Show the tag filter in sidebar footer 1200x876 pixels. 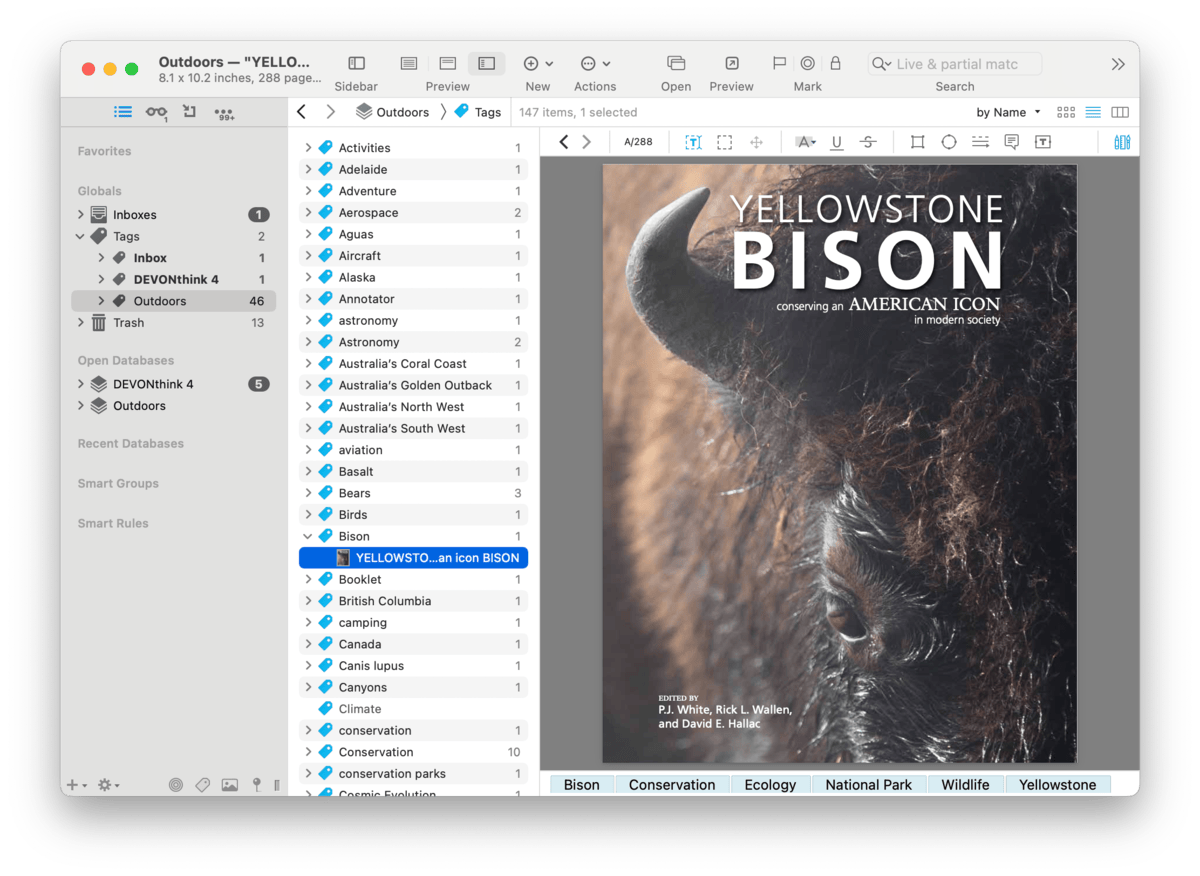point(203,785)
